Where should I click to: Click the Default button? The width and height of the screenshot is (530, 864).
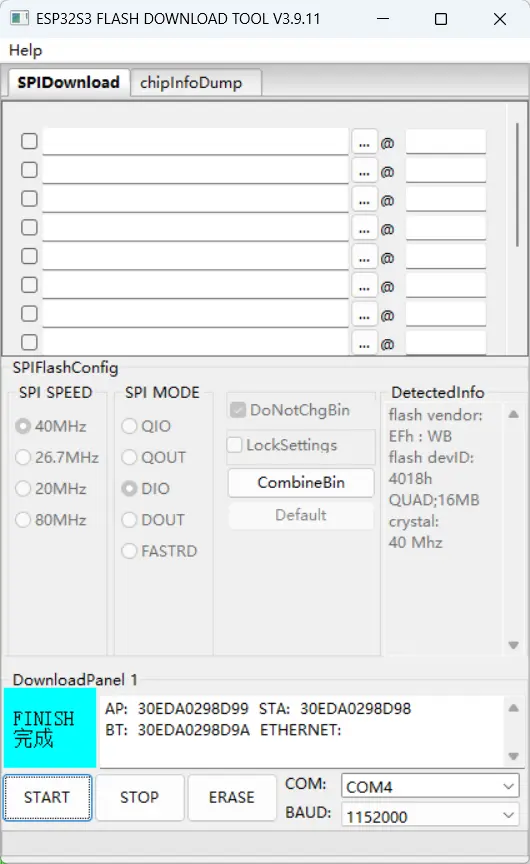coord(301,515)
